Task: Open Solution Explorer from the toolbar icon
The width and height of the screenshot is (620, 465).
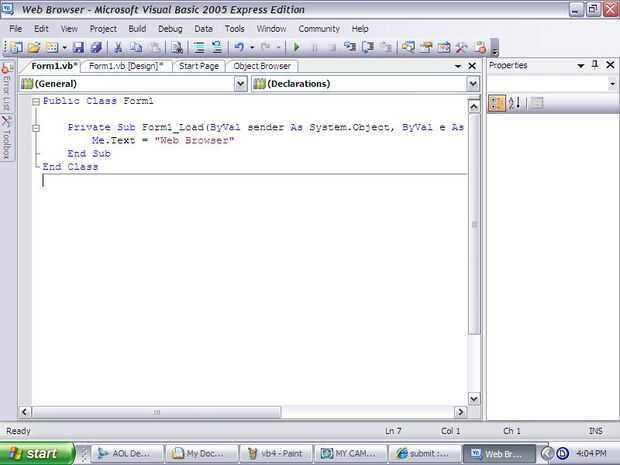Action: click(408, 47)
